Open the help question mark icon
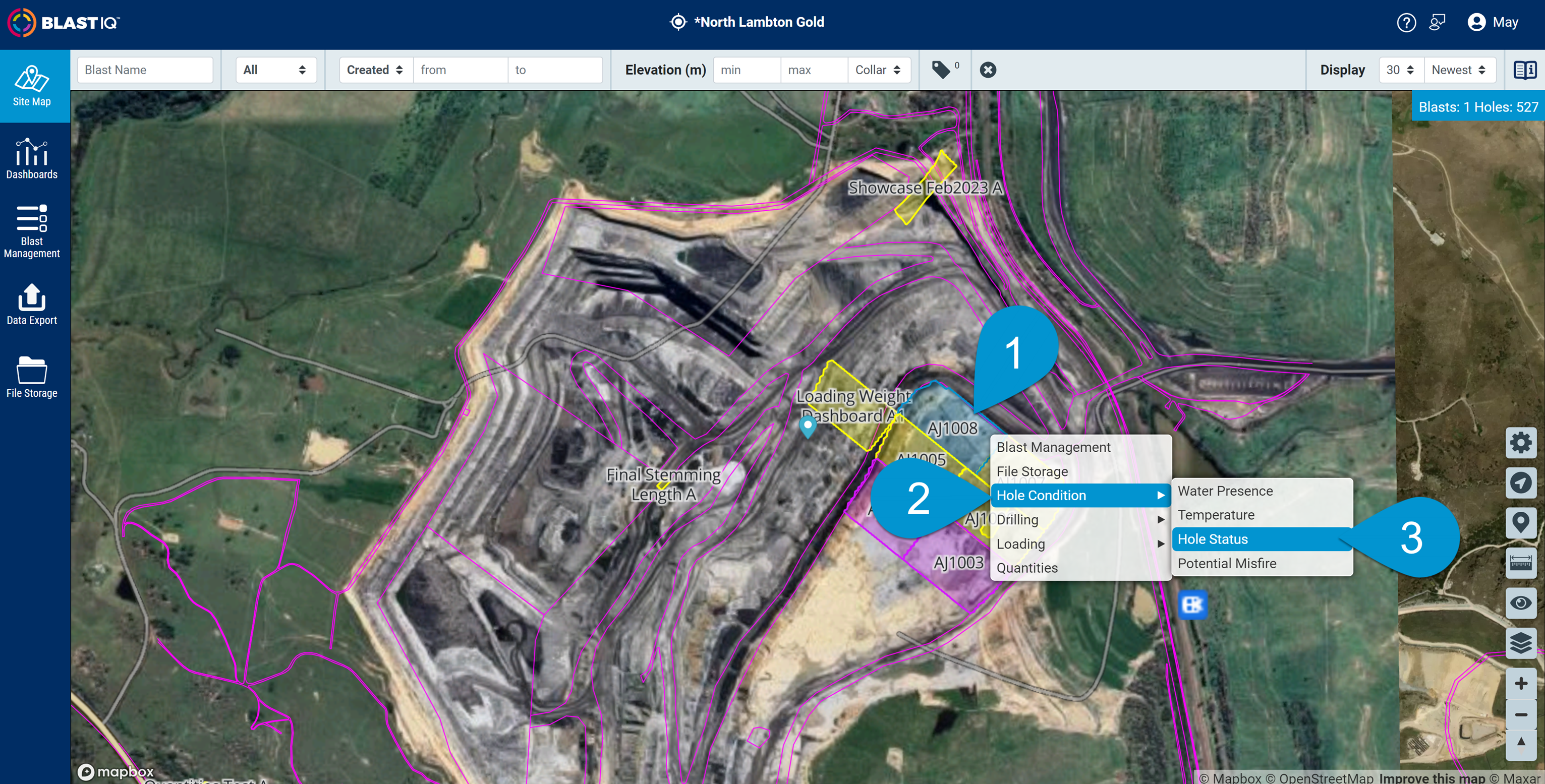This screenshot has height=784, width=1545. [x=1406, y=23]
